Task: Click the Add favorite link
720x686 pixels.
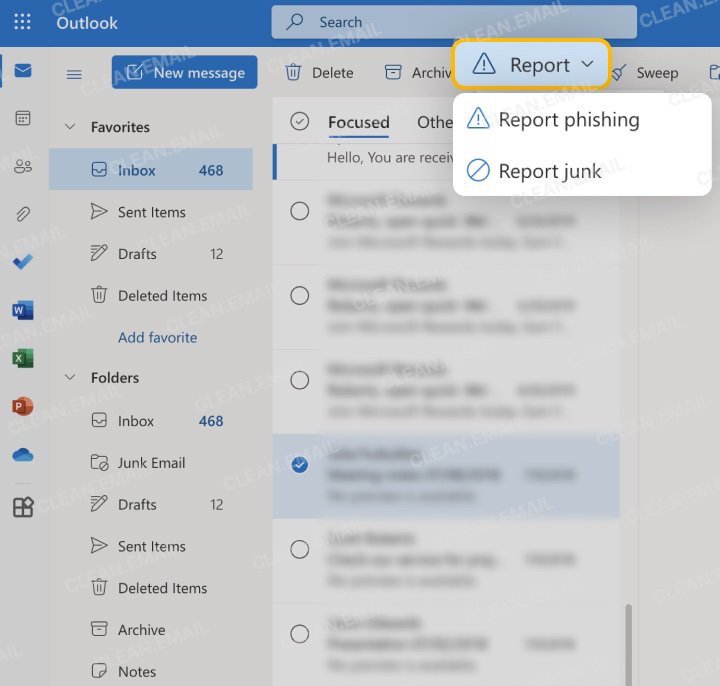Action: [x=157, y=338]
